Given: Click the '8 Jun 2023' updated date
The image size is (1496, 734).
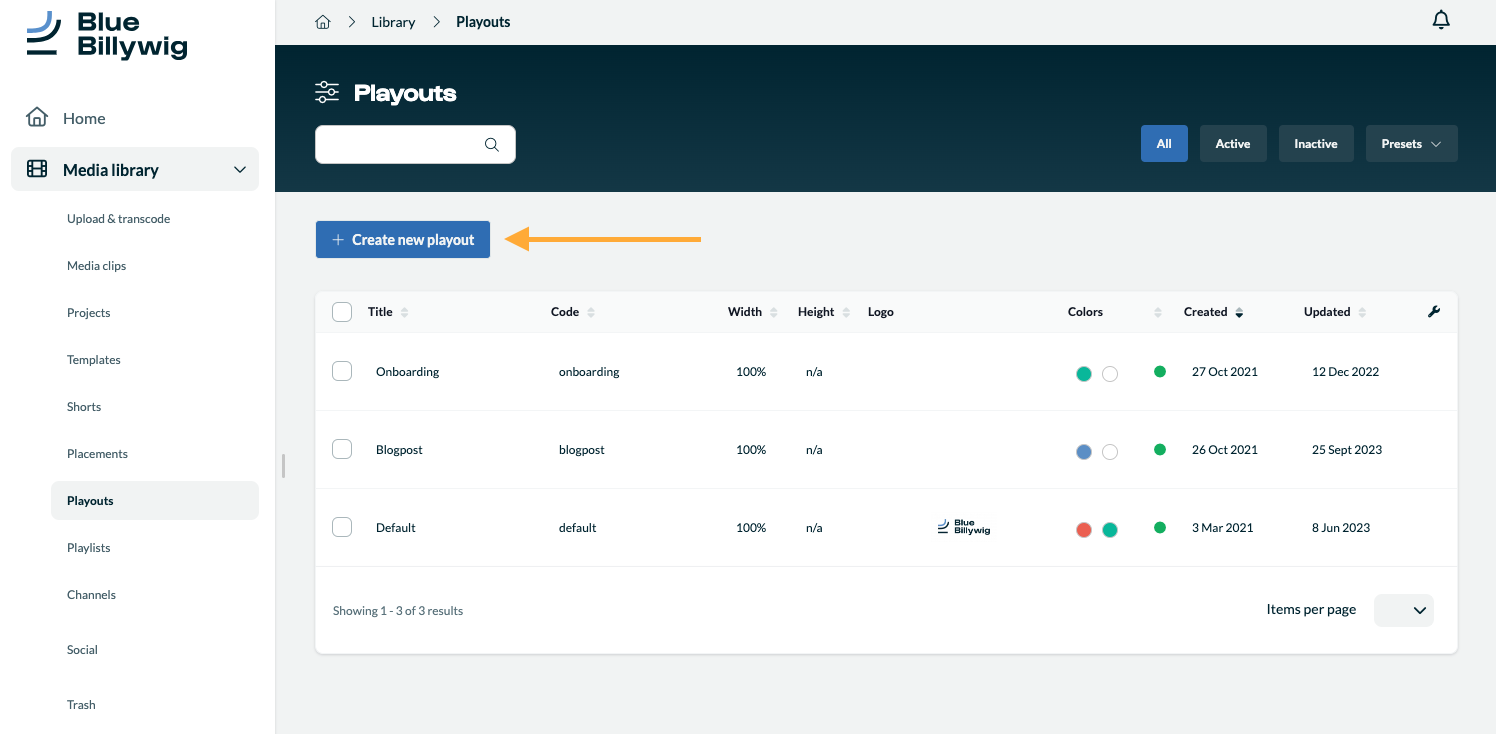Looking at the screenshot, I should click(1341, 528).
